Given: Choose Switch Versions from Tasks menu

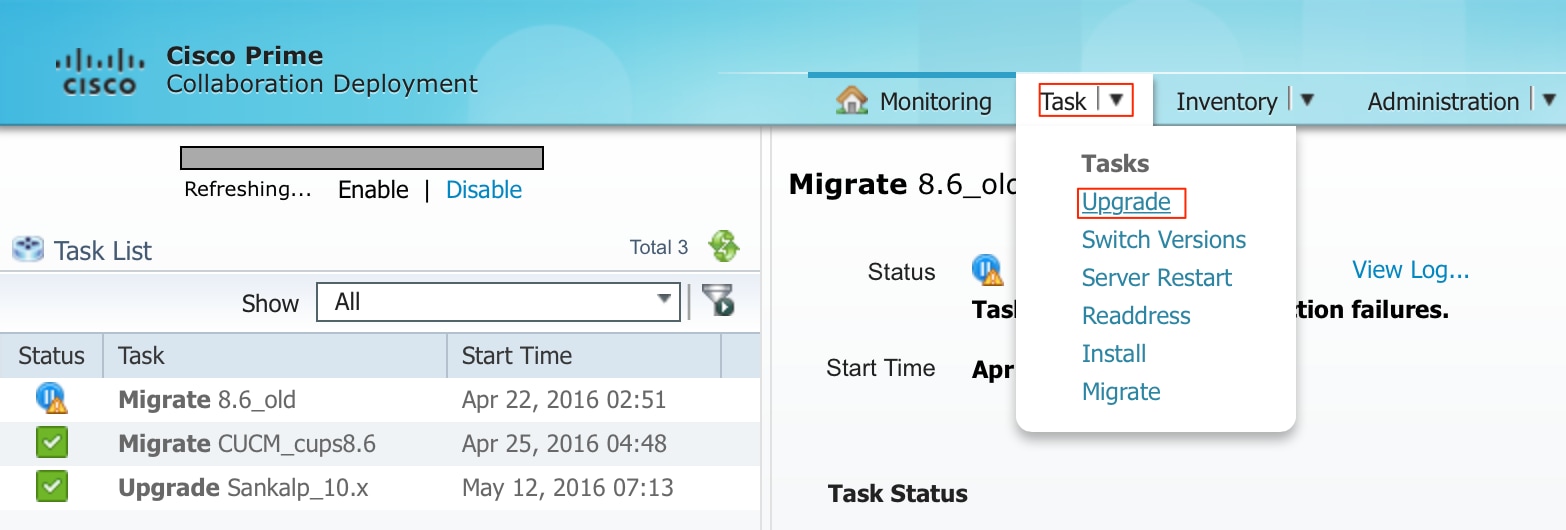Looking at the screenshot, I should [1164, 240].
